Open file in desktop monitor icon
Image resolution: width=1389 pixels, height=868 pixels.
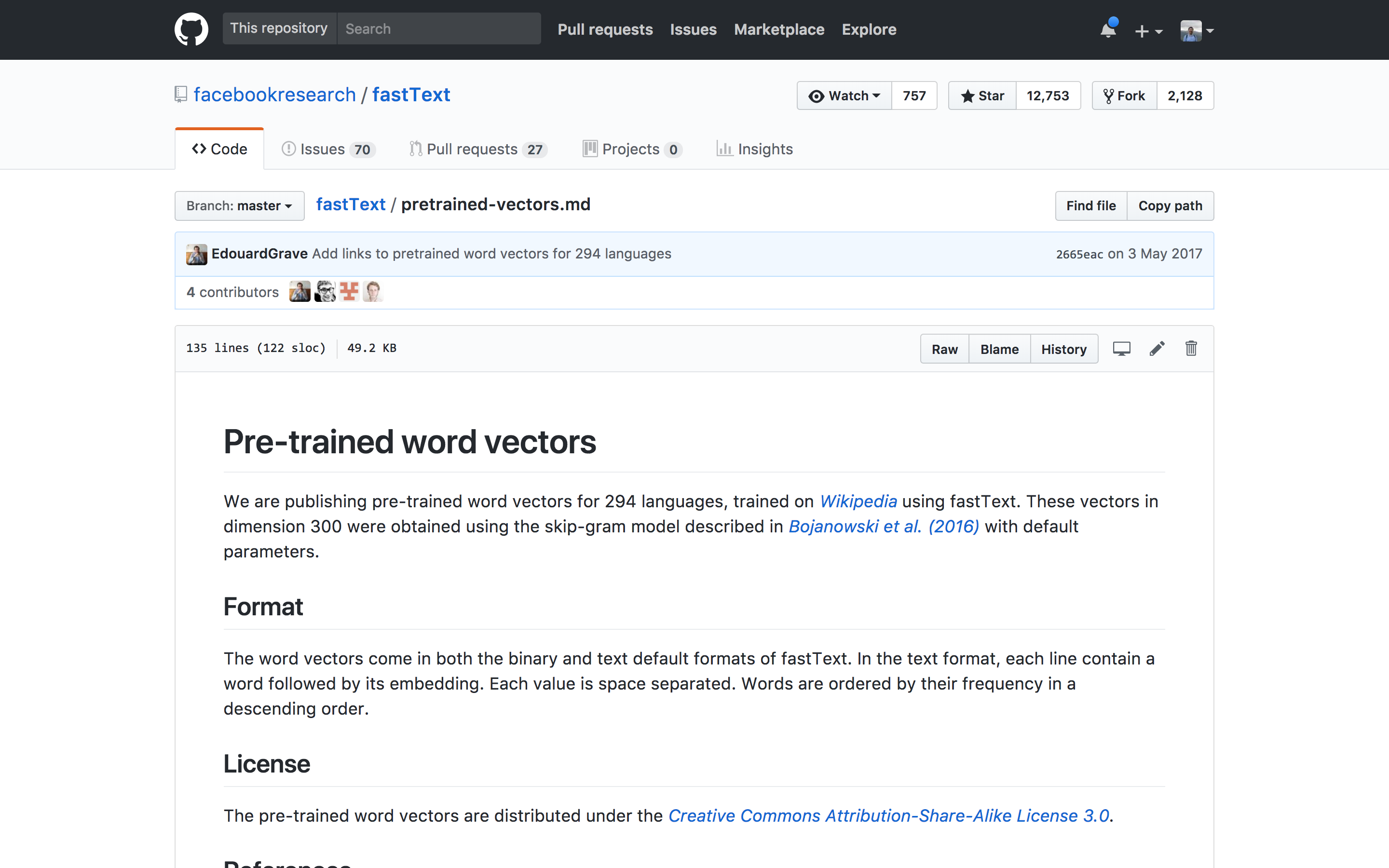tap(1121, 349)
